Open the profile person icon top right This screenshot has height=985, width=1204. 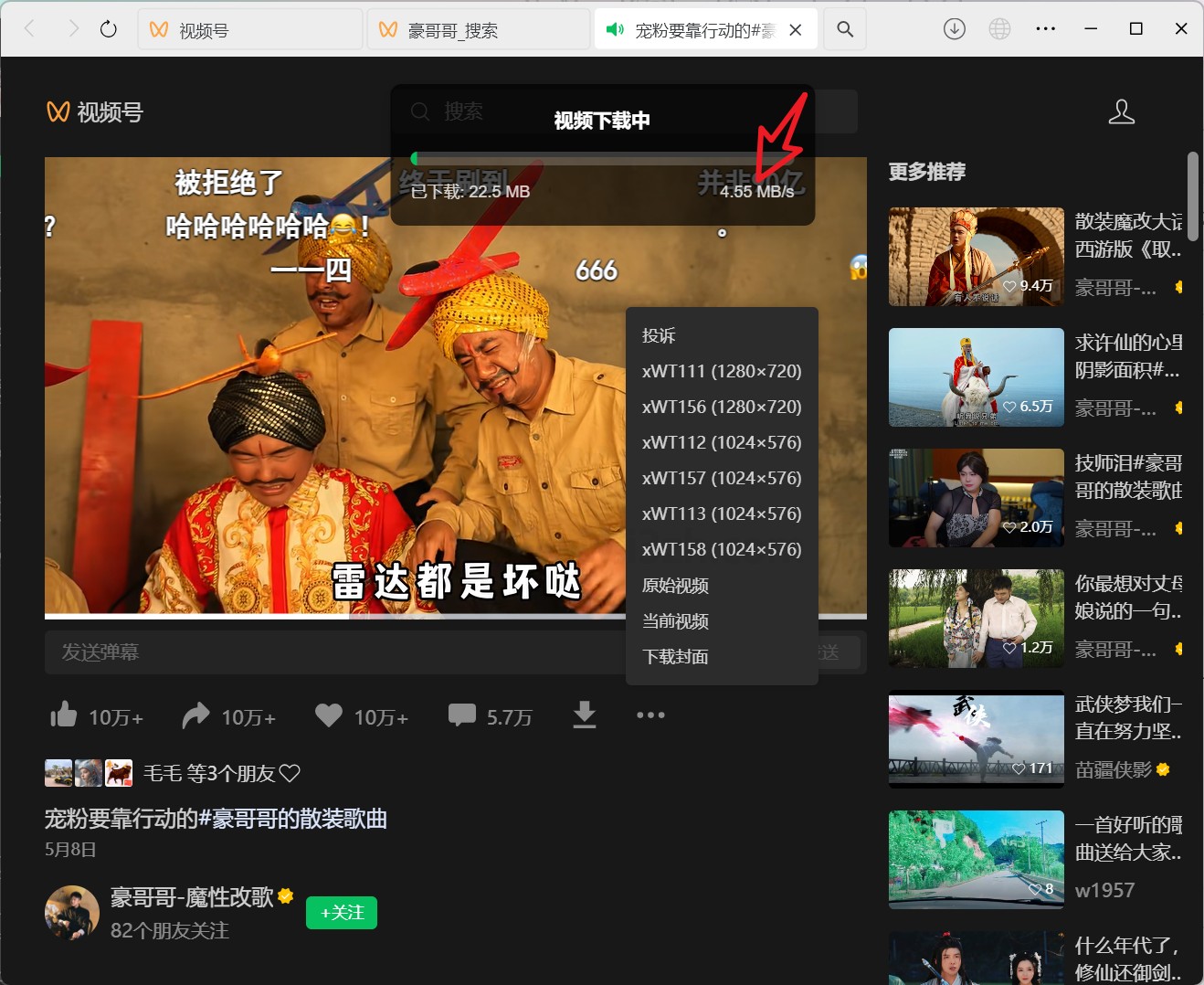(x=1122, y=112)
